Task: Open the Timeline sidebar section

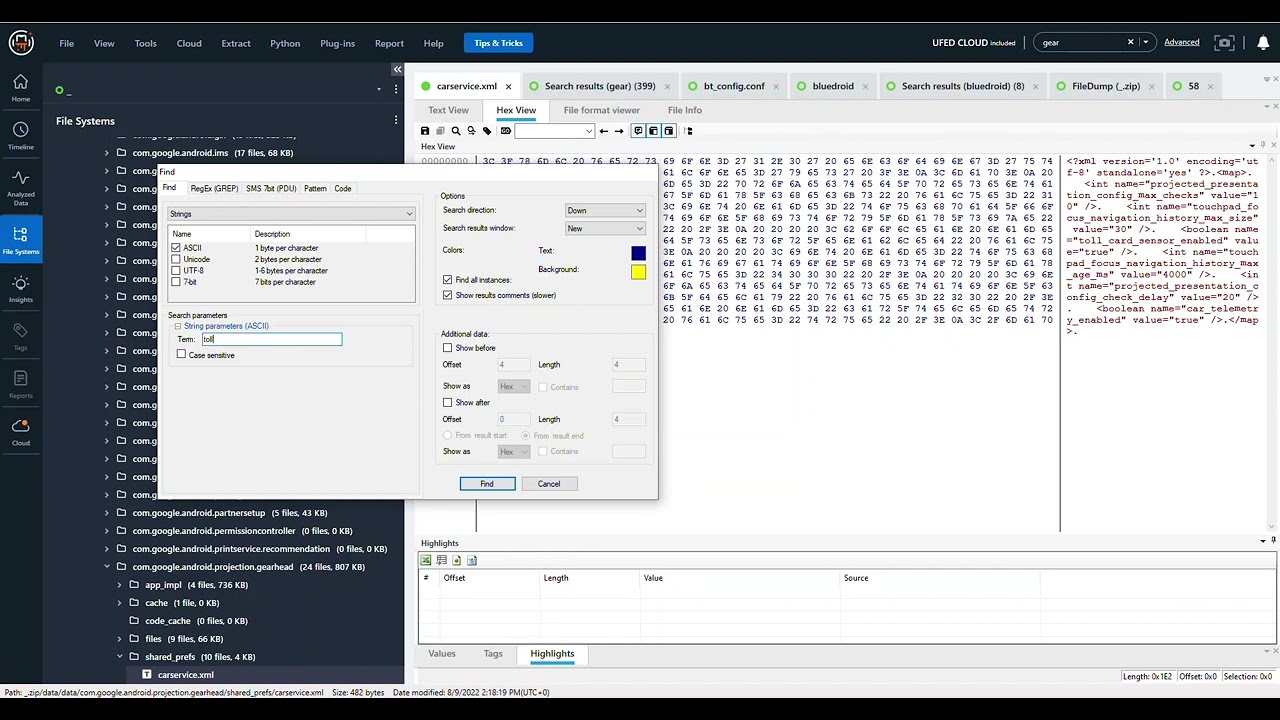Action: (20, 135)
